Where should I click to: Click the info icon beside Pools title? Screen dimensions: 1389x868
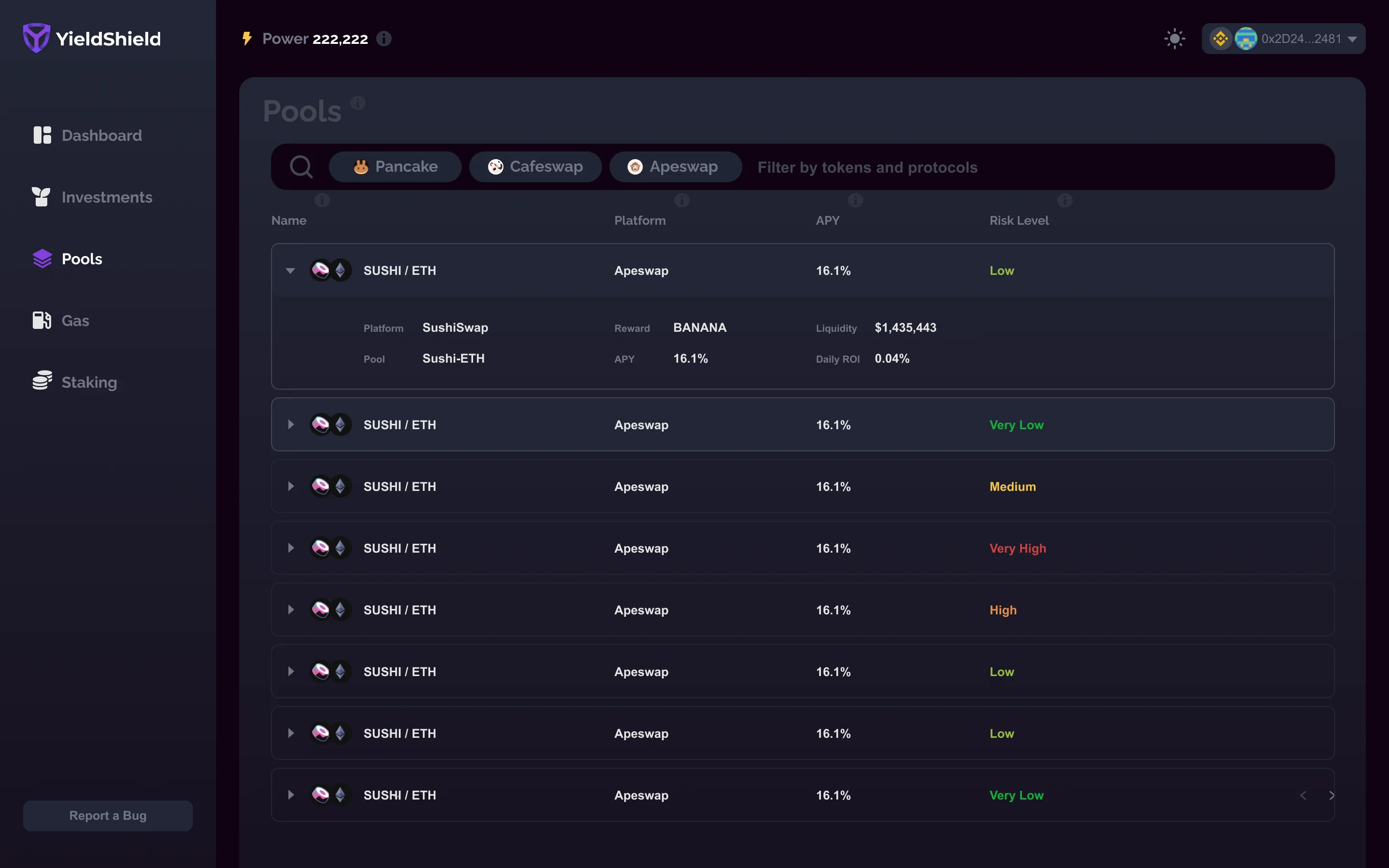(x=358, y=103)
